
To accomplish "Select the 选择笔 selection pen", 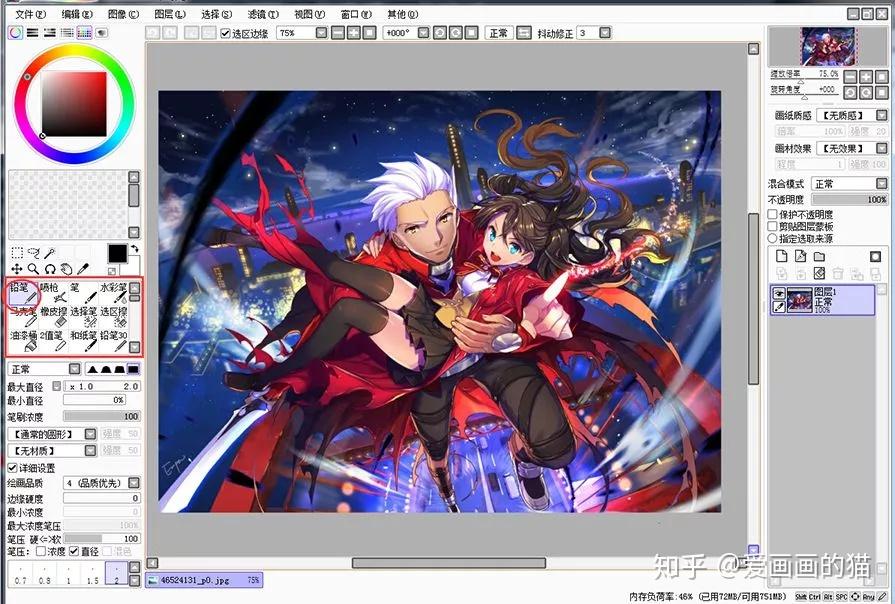I will 83,317.
